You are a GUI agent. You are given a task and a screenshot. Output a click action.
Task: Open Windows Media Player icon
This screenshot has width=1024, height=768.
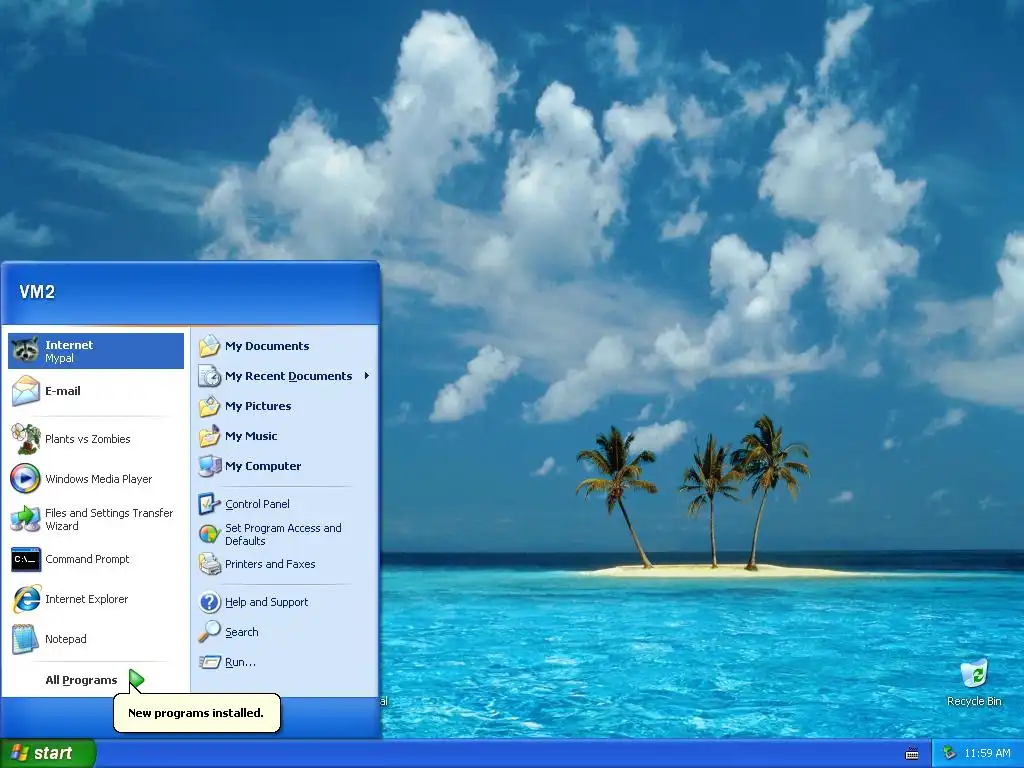[26, 479]
